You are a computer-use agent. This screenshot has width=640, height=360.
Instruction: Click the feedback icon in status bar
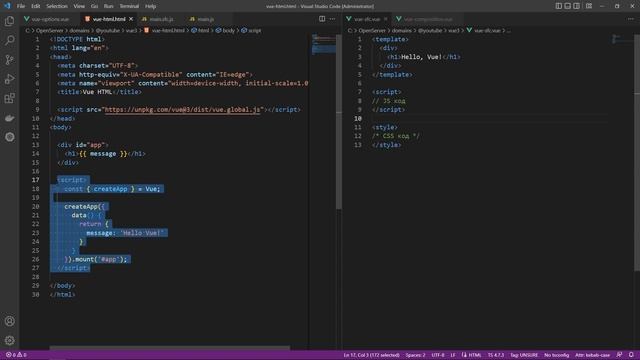(619, 355)
